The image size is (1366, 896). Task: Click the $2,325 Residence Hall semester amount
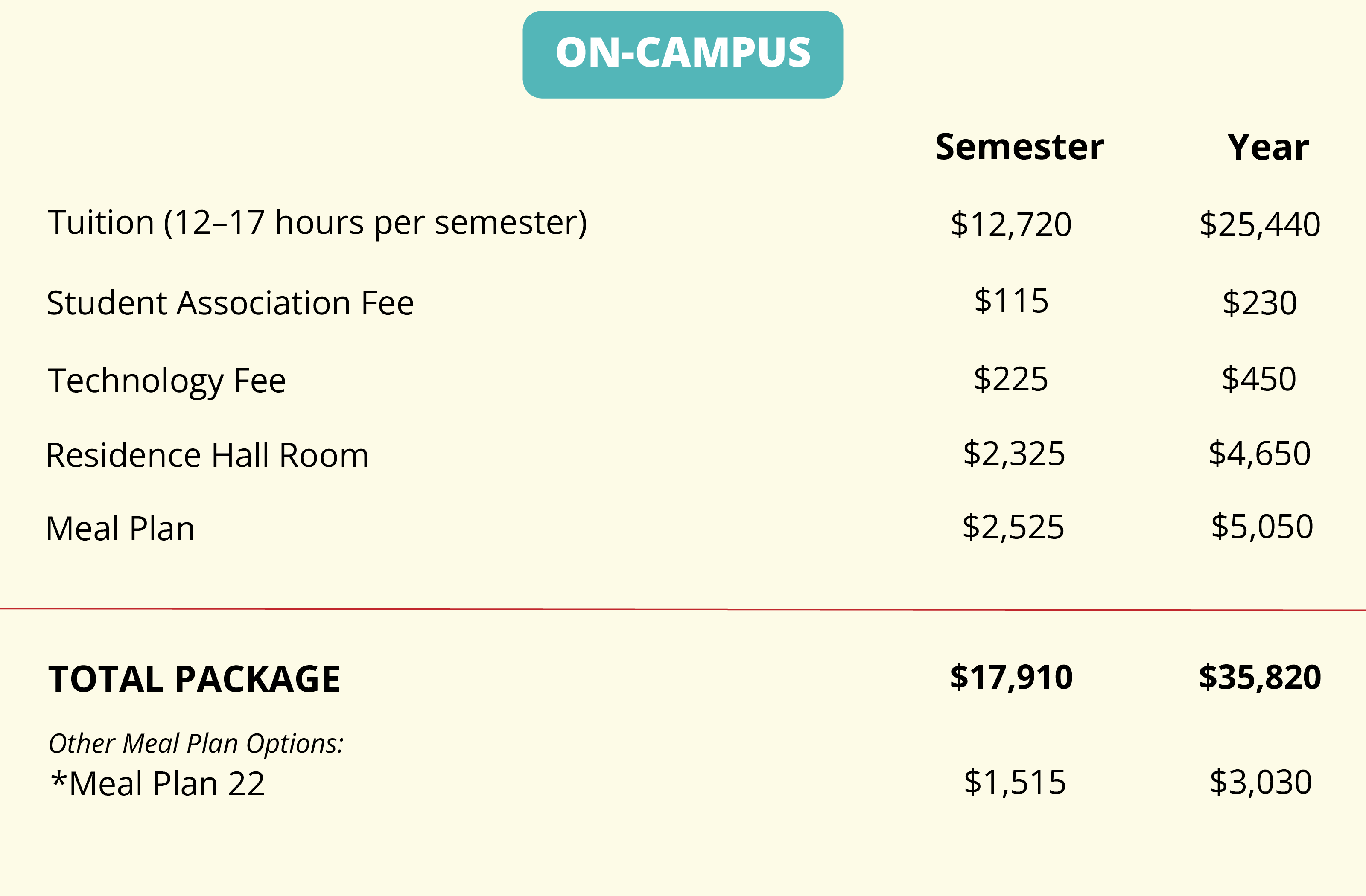(1014, 454)
